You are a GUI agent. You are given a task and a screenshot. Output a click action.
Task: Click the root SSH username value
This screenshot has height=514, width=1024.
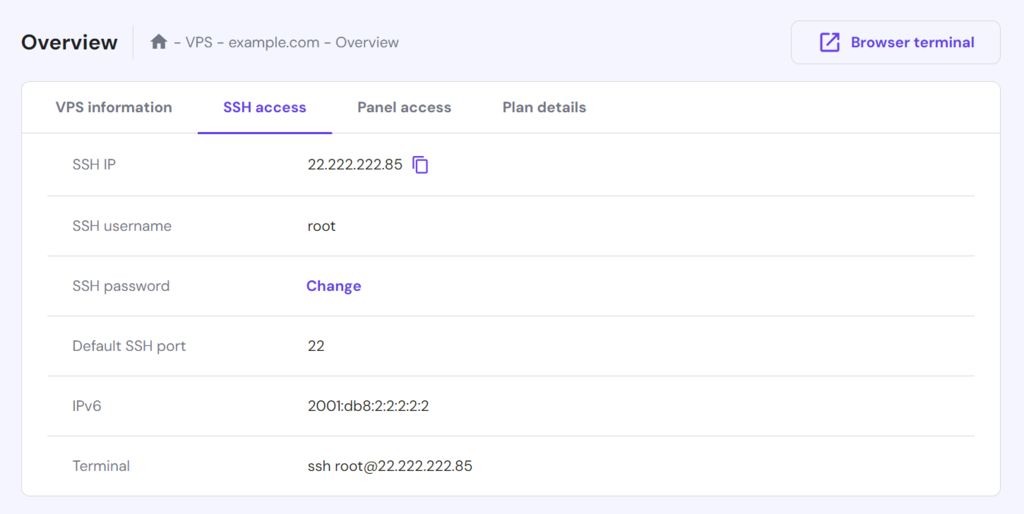tap(321, 226)
